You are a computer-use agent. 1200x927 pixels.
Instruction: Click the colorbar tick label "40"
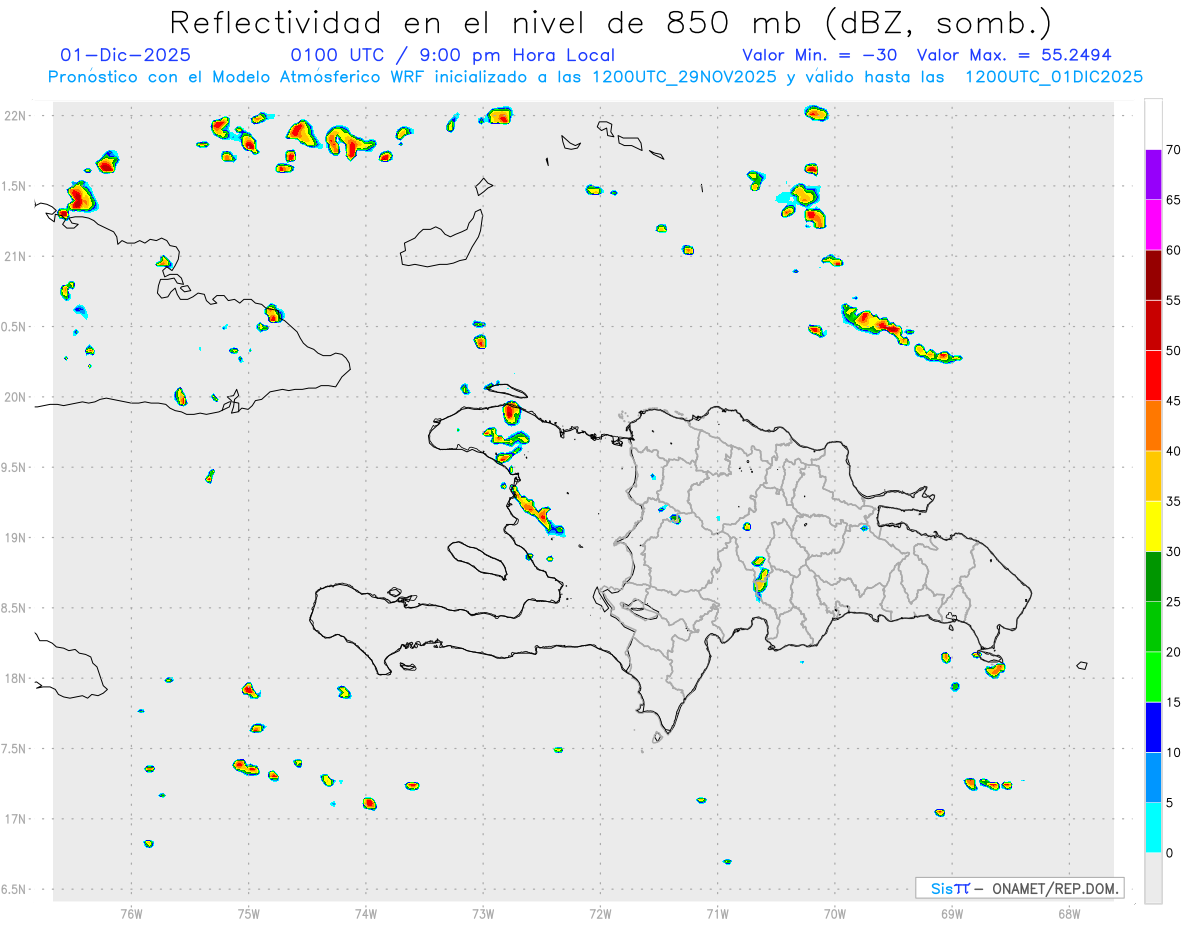click(1174, 451)
